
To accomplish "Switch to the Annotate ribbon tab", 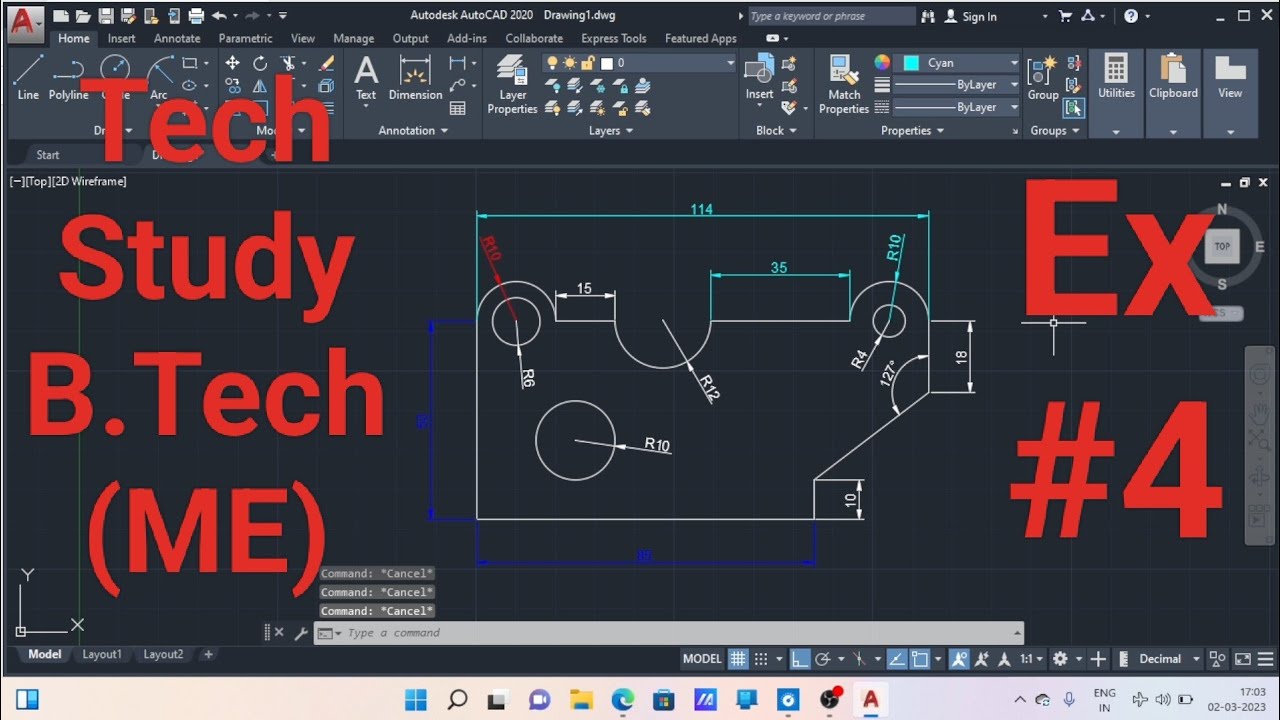I will click(x=177, y=39).
